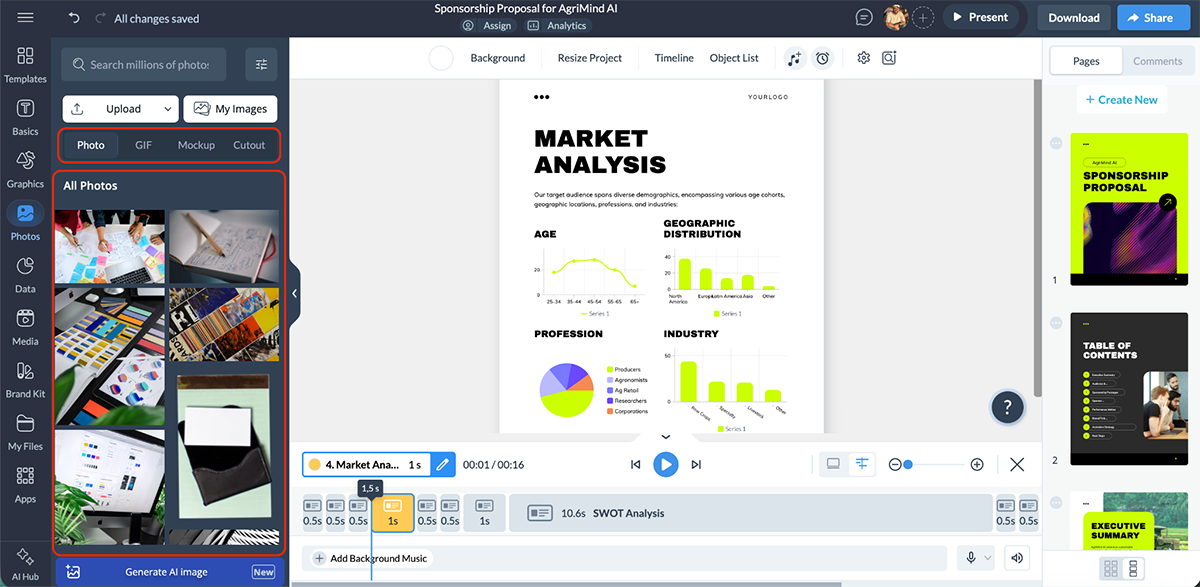
Task: Open the Data panel in the sidebar
Action: (x=25, y=270)
